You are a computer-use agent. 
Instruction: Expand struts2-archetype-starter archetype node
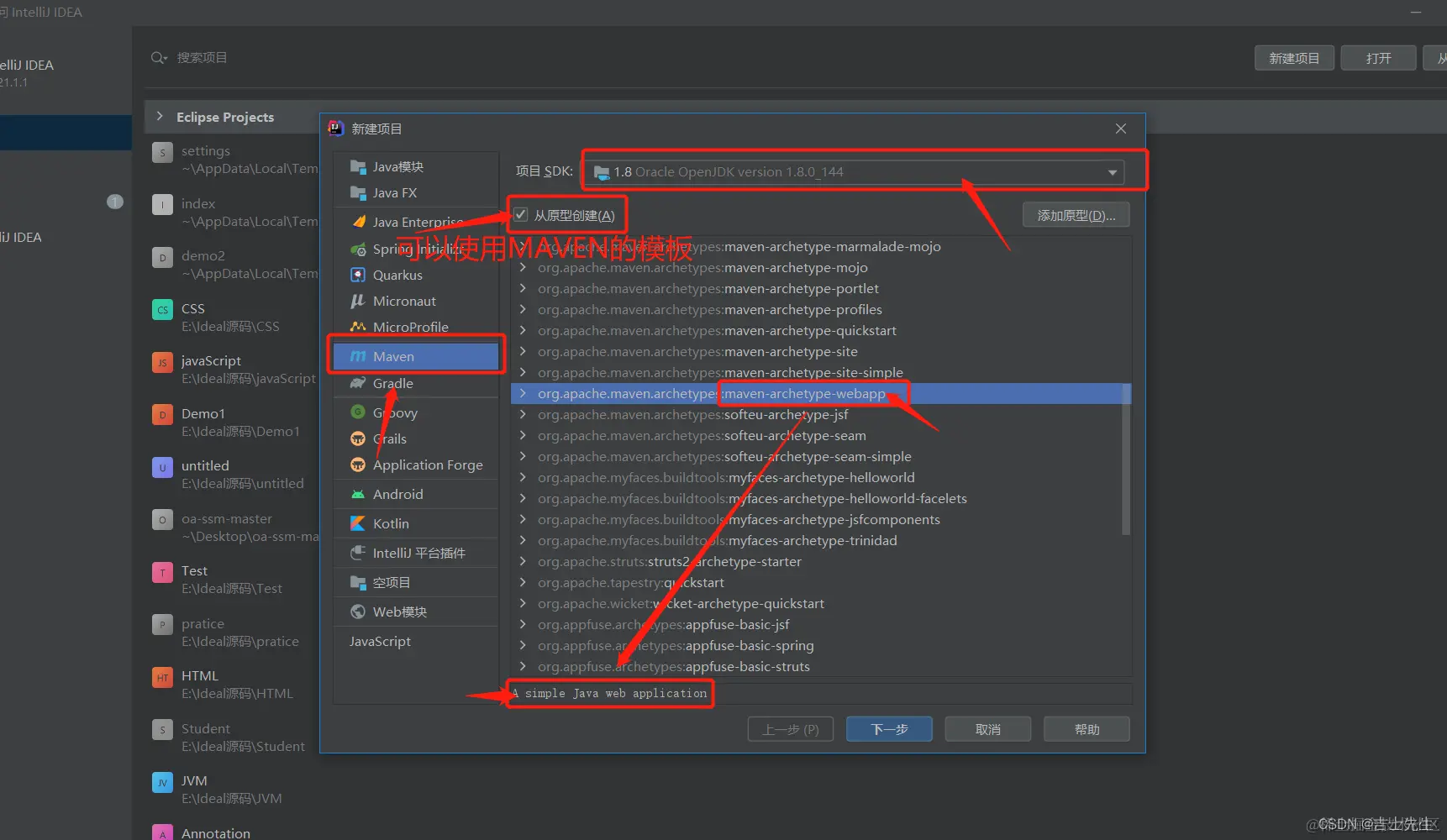coord(523,561)
